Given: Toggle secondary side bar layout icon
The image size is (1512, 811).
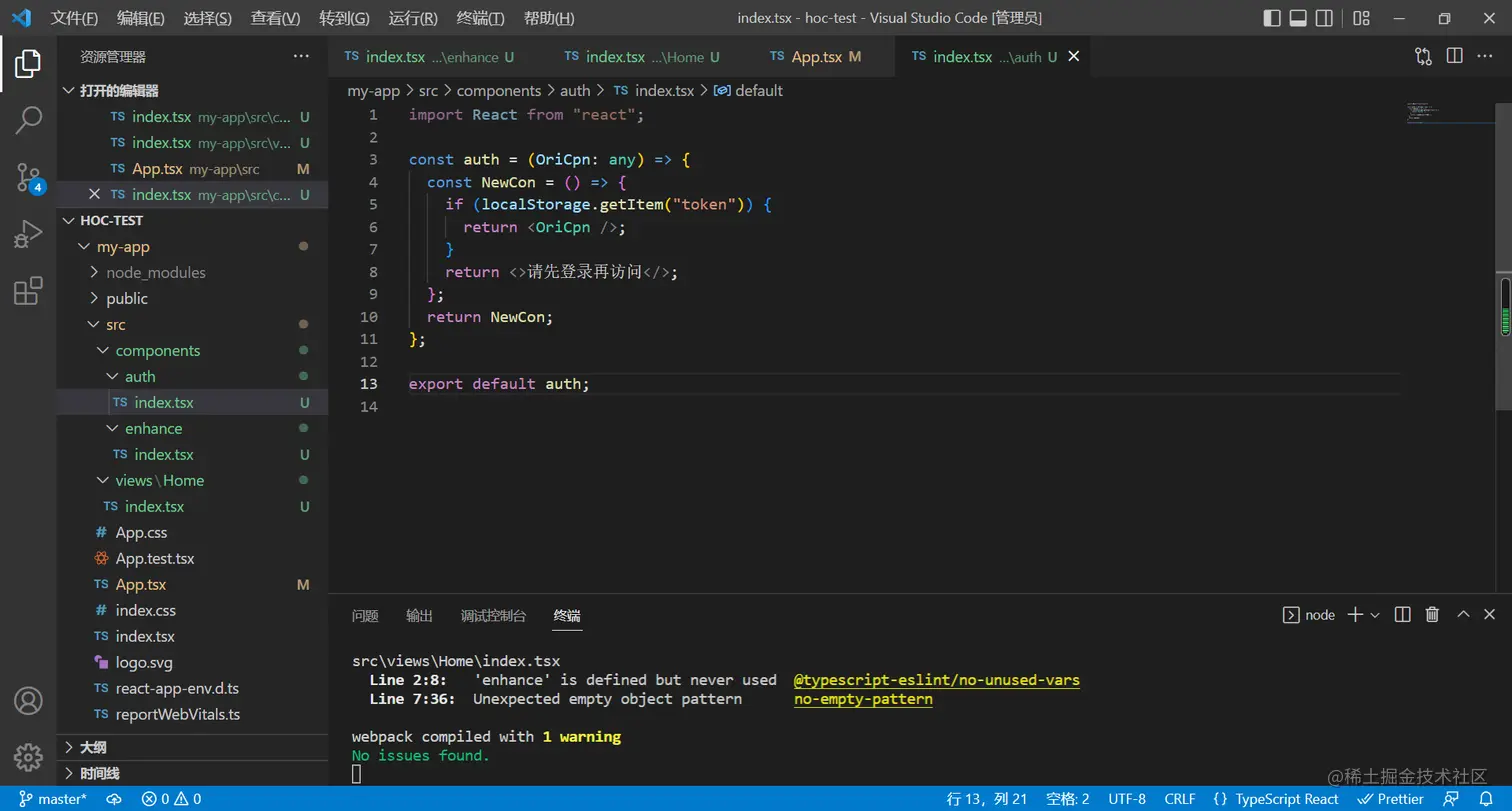Looking at the screenshot, I should (x=1324, y=18).
